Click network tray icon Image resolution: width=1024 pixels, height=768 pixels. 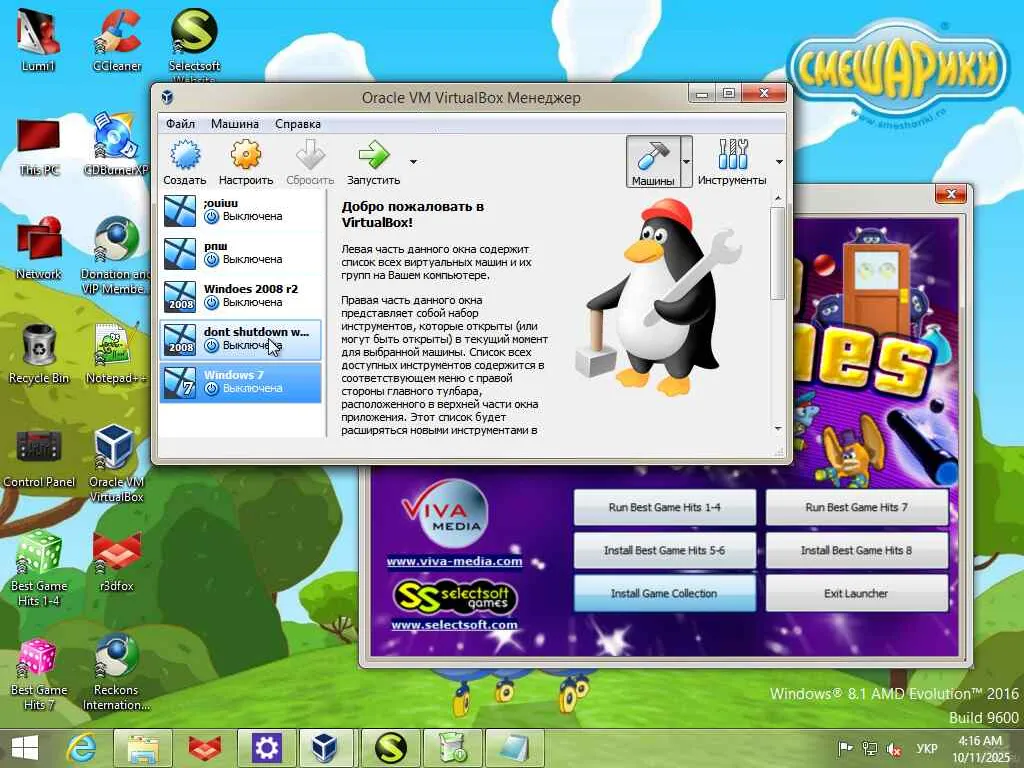click(869, 748)
